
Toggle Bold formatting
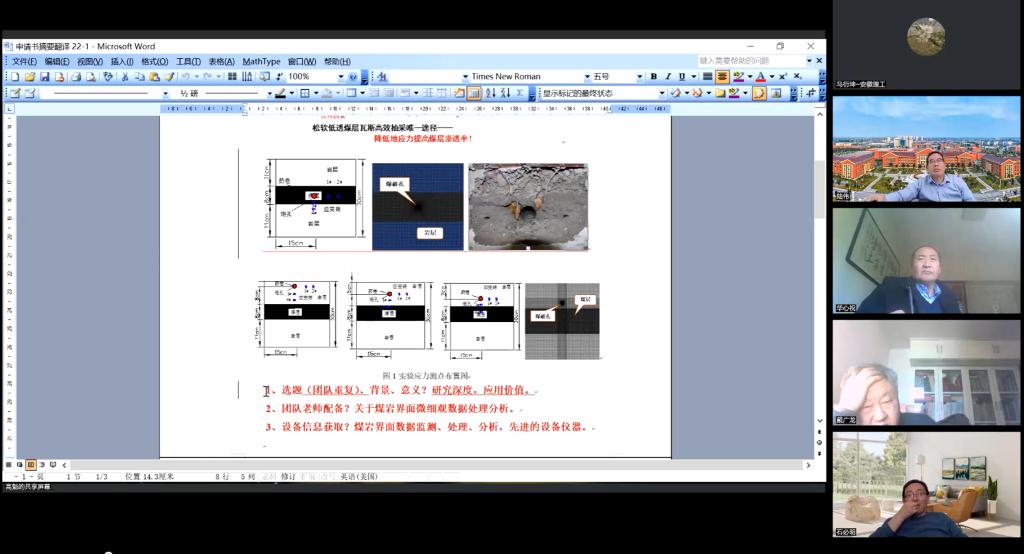(653, 77)
